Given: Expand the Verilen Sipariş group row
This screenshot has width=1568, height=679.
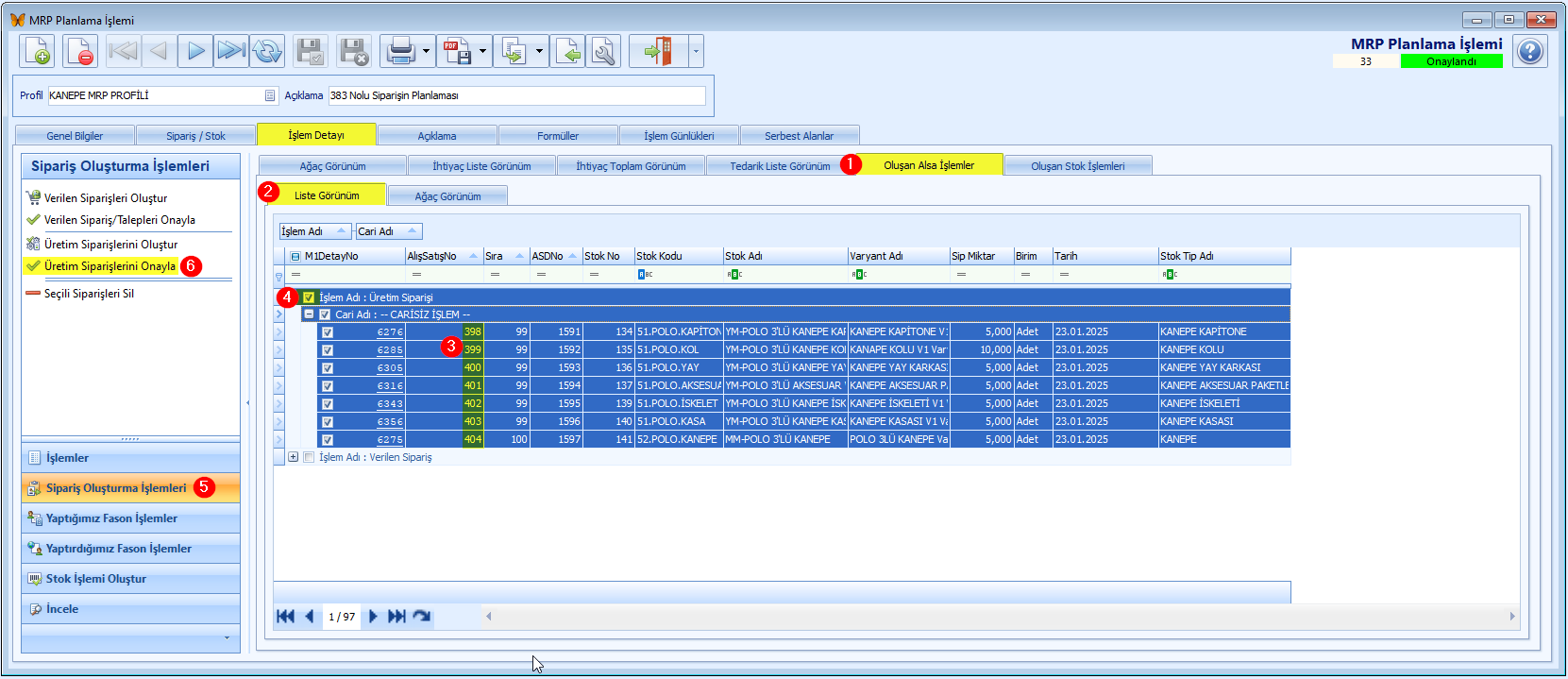Looking at the screenshot, I should (x=294, y=457).
